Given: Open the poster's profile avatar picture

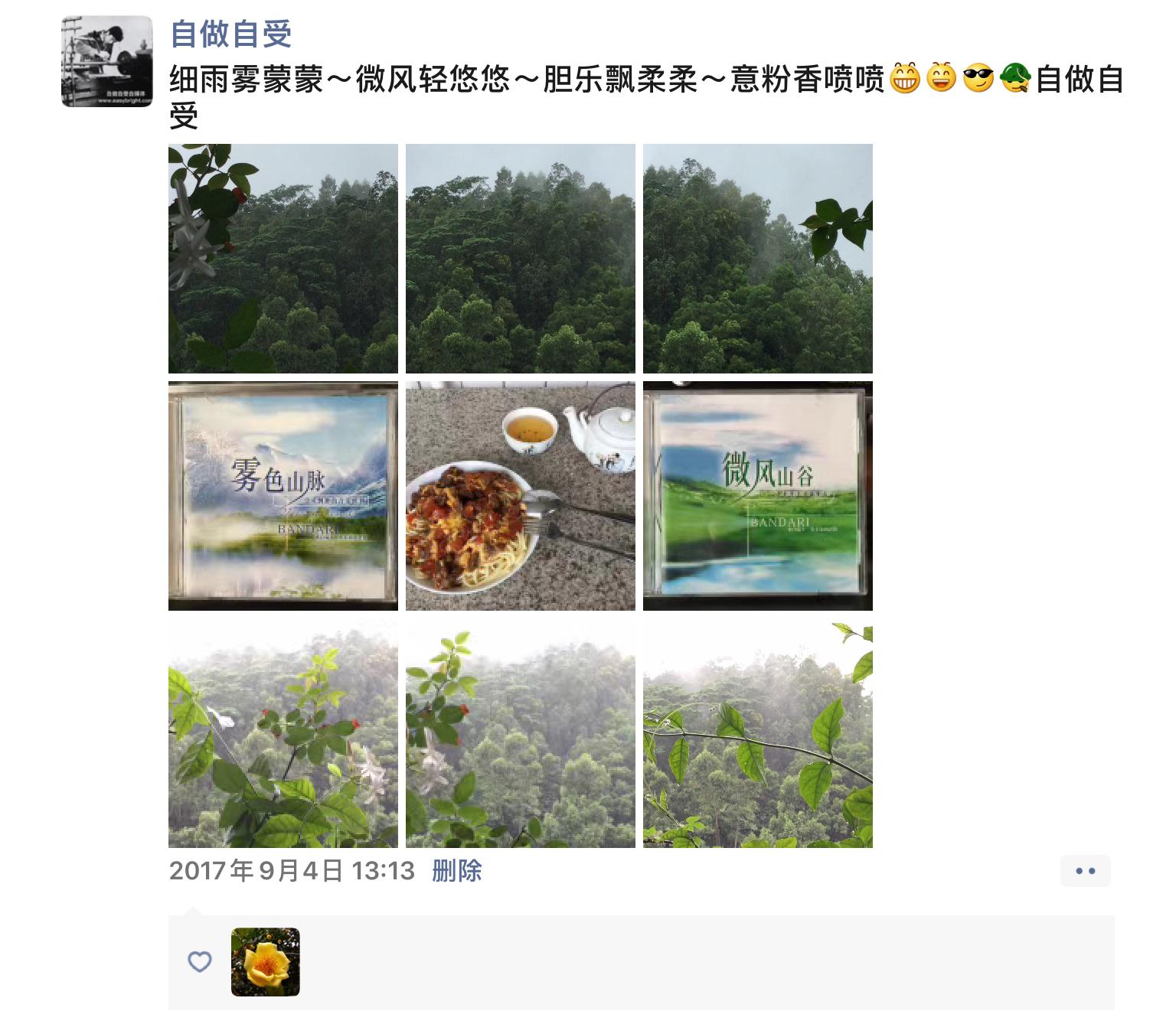Looking at the screenshot, I should (107, 61).
